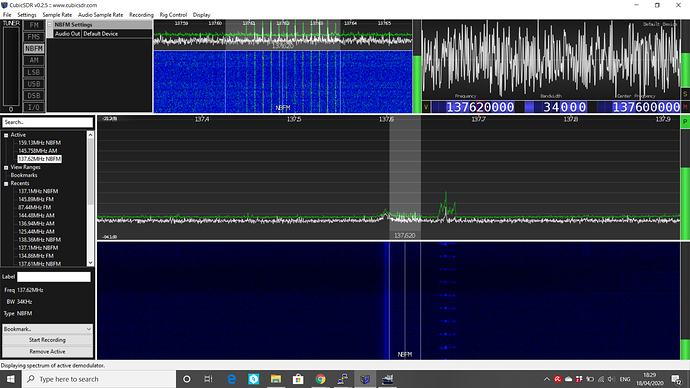This screenshot has height=388, width=690.
Task: Collapse the Active tree node
Action: point(6,135)
